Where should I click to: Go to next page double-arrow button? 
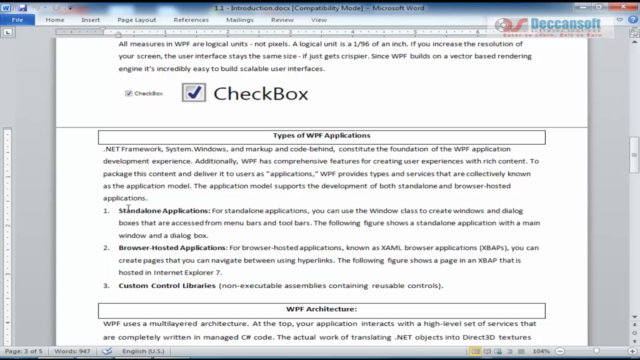[x=634, y=341]
